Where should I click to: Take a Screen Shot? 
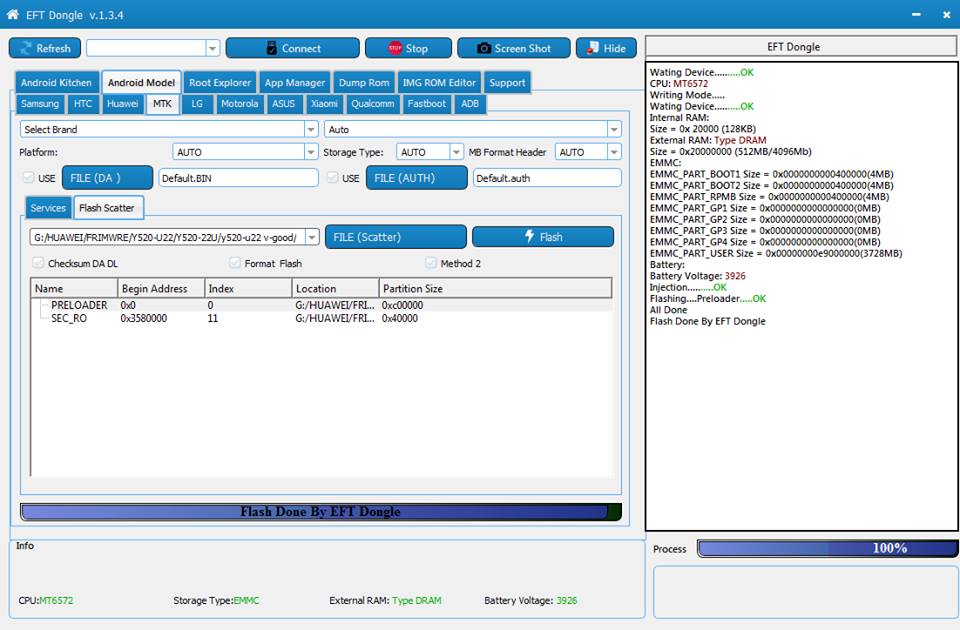tap(514, 48)
